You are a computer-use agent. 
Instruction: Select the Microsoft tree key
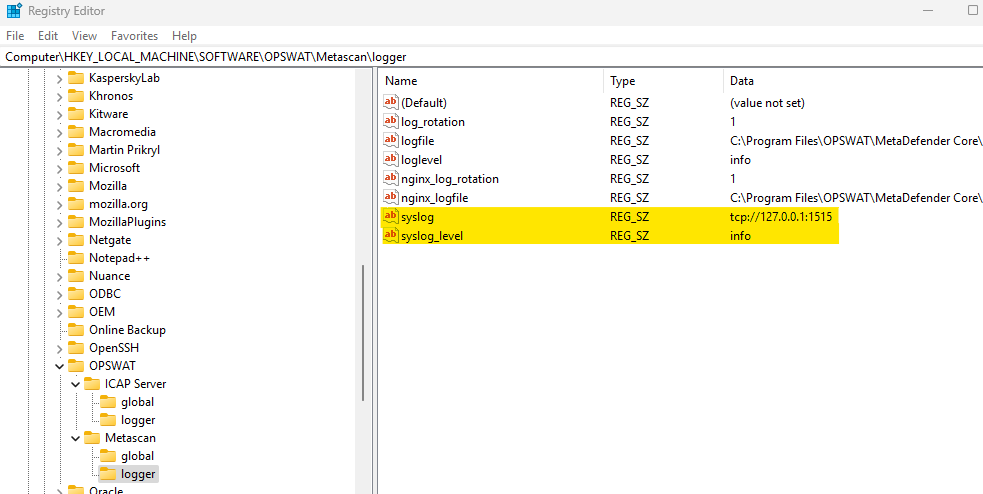(115, 168)
